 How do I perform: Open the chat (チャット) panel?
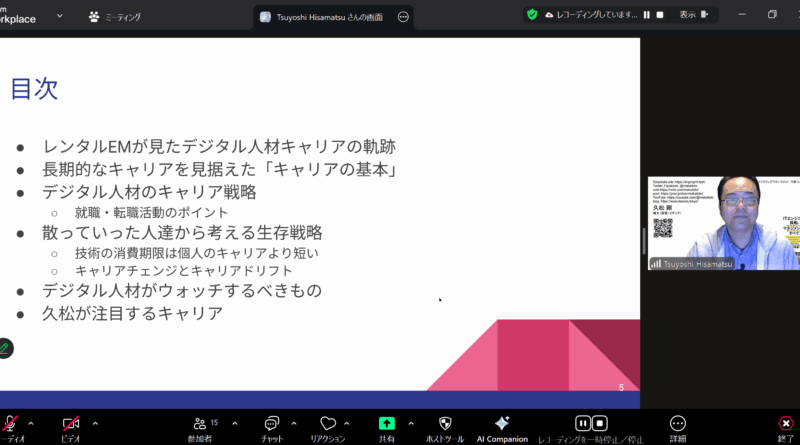(270, 424)
